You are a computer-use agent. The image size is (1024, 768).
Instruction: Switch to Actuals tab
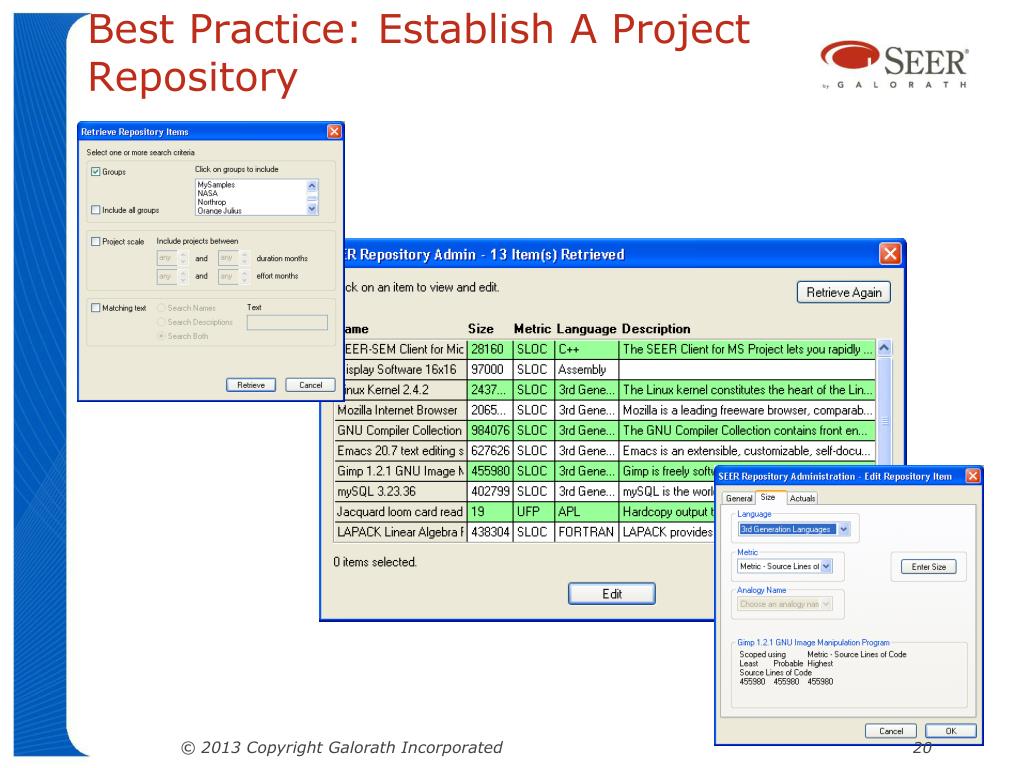click(x=802, y=498)
